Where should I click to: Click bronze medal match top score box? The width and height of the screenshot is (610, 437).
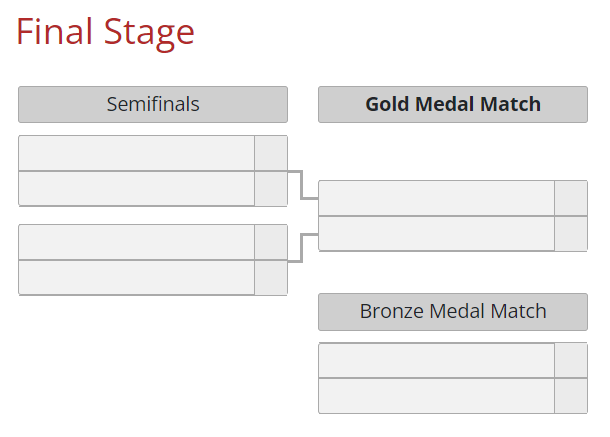tap(571, 360)
